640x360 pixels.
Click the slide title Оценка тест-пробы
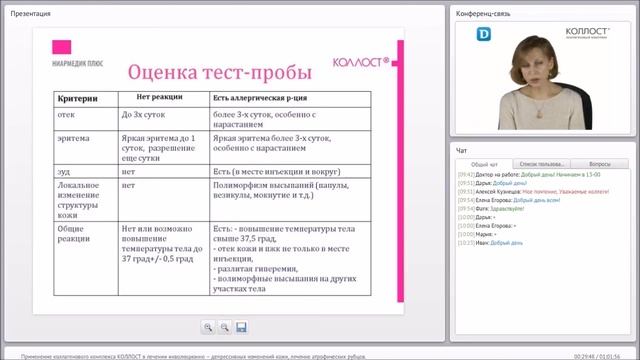pyautogui.click(x=220, y=72)
